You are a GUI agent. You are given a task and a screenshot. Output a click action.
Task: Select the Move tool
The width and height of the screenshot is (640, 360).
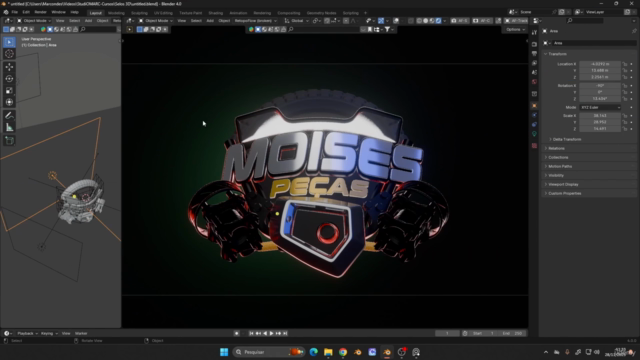[x=9, y=67]
